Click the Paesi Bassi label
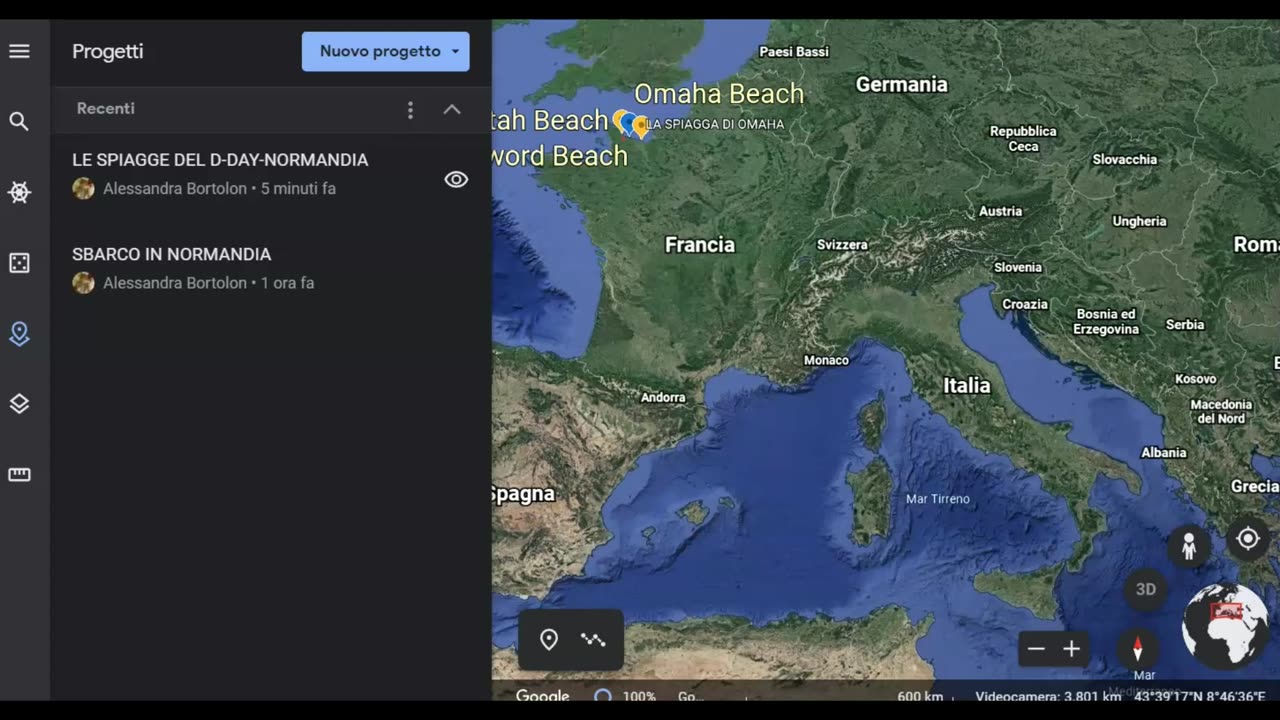The height and width of the screenshot is (720, 1280). tap(794, 52)
